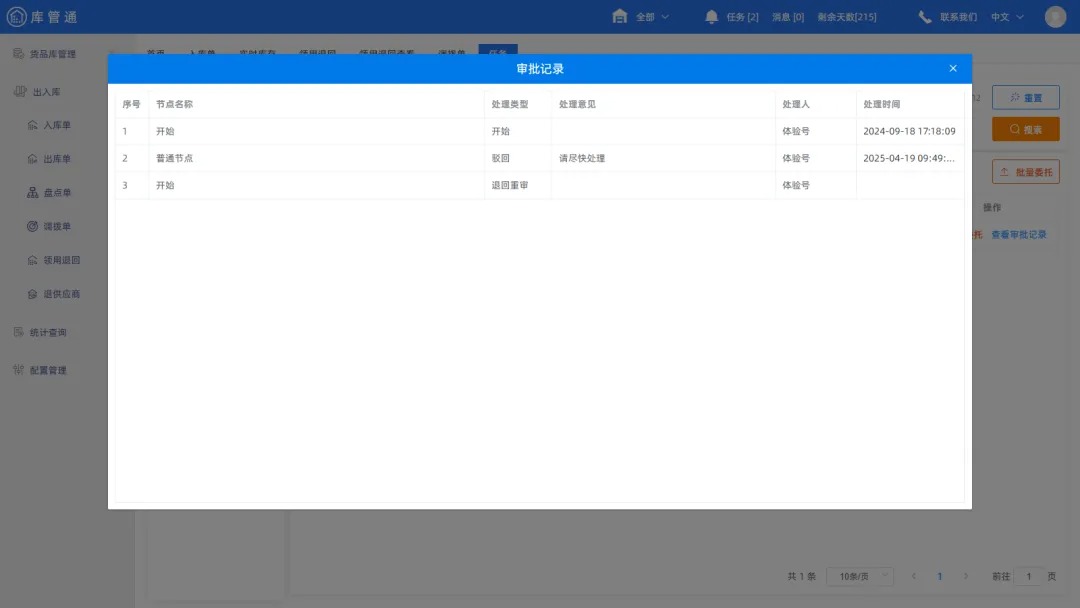Open 退供应商 in the sidebar
The width and height of the screenshot is (1080, 608).
pos(60,294)
